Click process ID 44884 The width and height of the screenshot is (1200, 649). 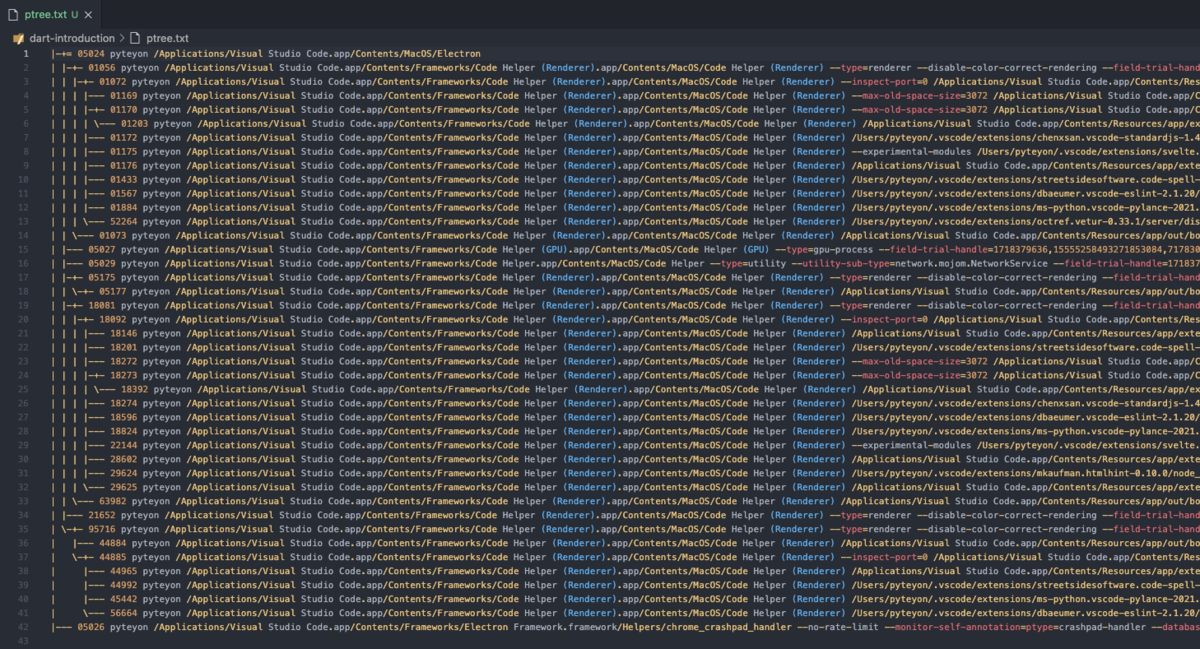tap(113, 543)
